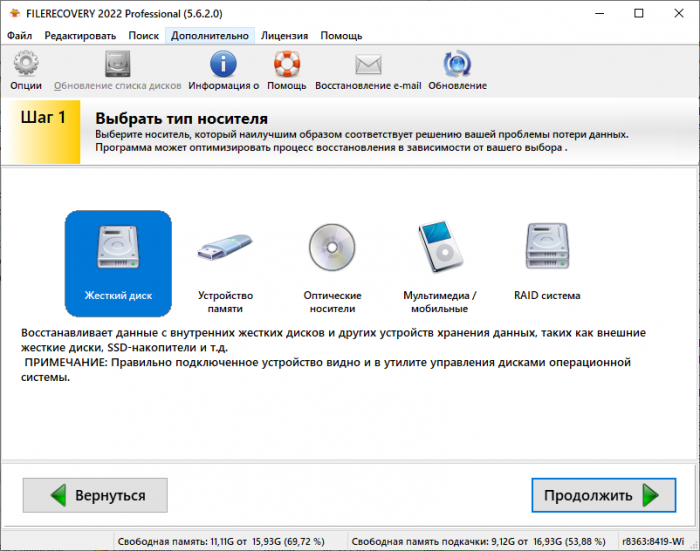Open the Информация о info icon
This screenshot has width=700, height=551.
click(223, 64)
